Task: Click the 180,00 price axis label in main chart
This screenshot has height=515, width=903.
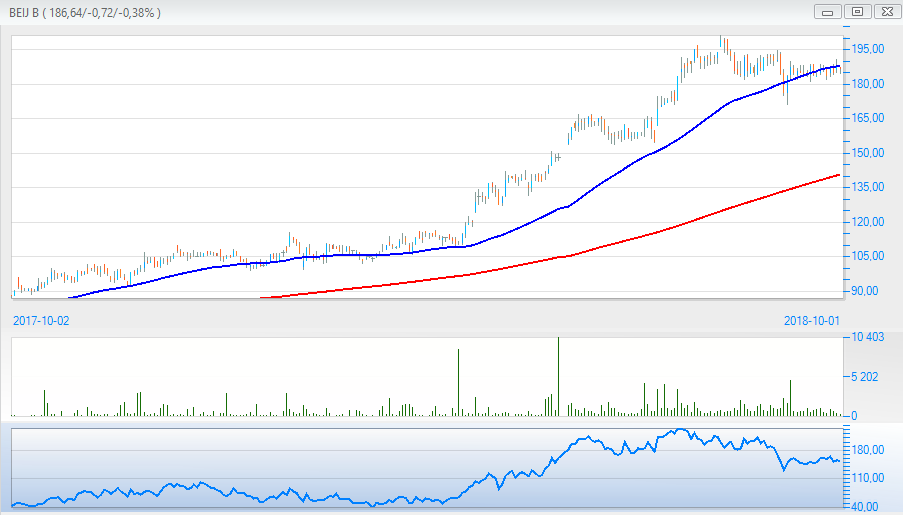Action: click(868, 84)
